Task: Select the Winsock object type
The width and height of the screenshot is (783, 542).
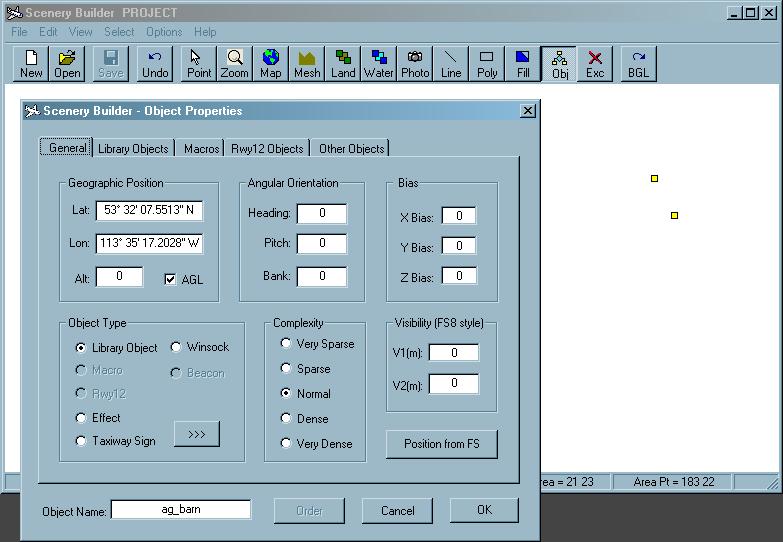Action: point(176,347)
